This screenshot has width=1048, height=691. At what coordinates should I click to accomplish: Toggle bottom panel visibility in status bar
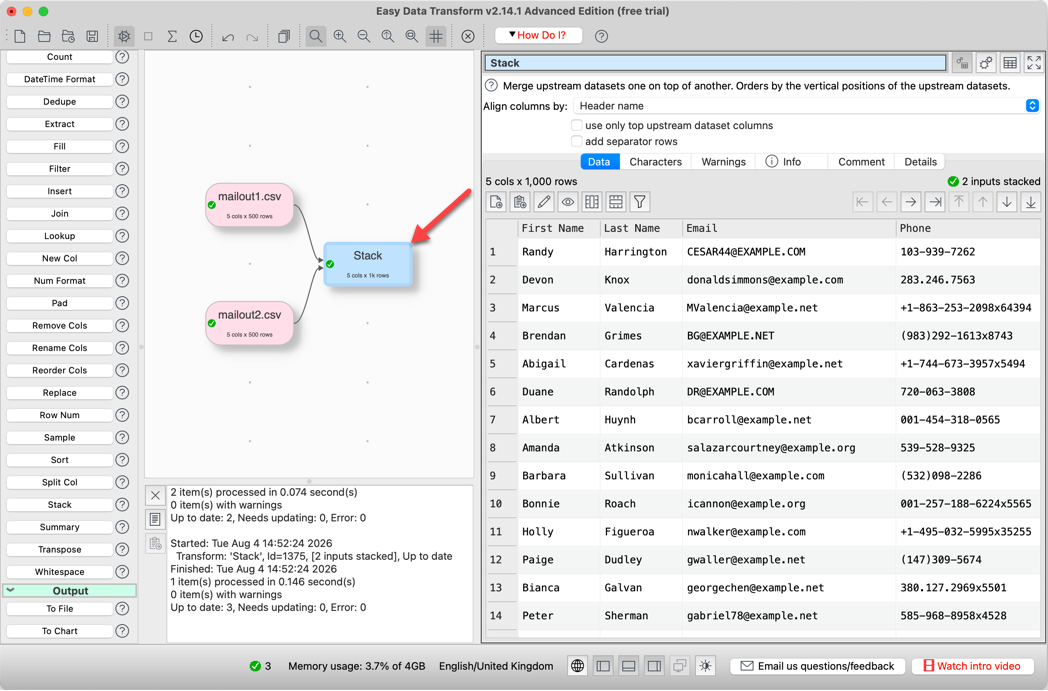pyautogui.click(x=628, y=666)
